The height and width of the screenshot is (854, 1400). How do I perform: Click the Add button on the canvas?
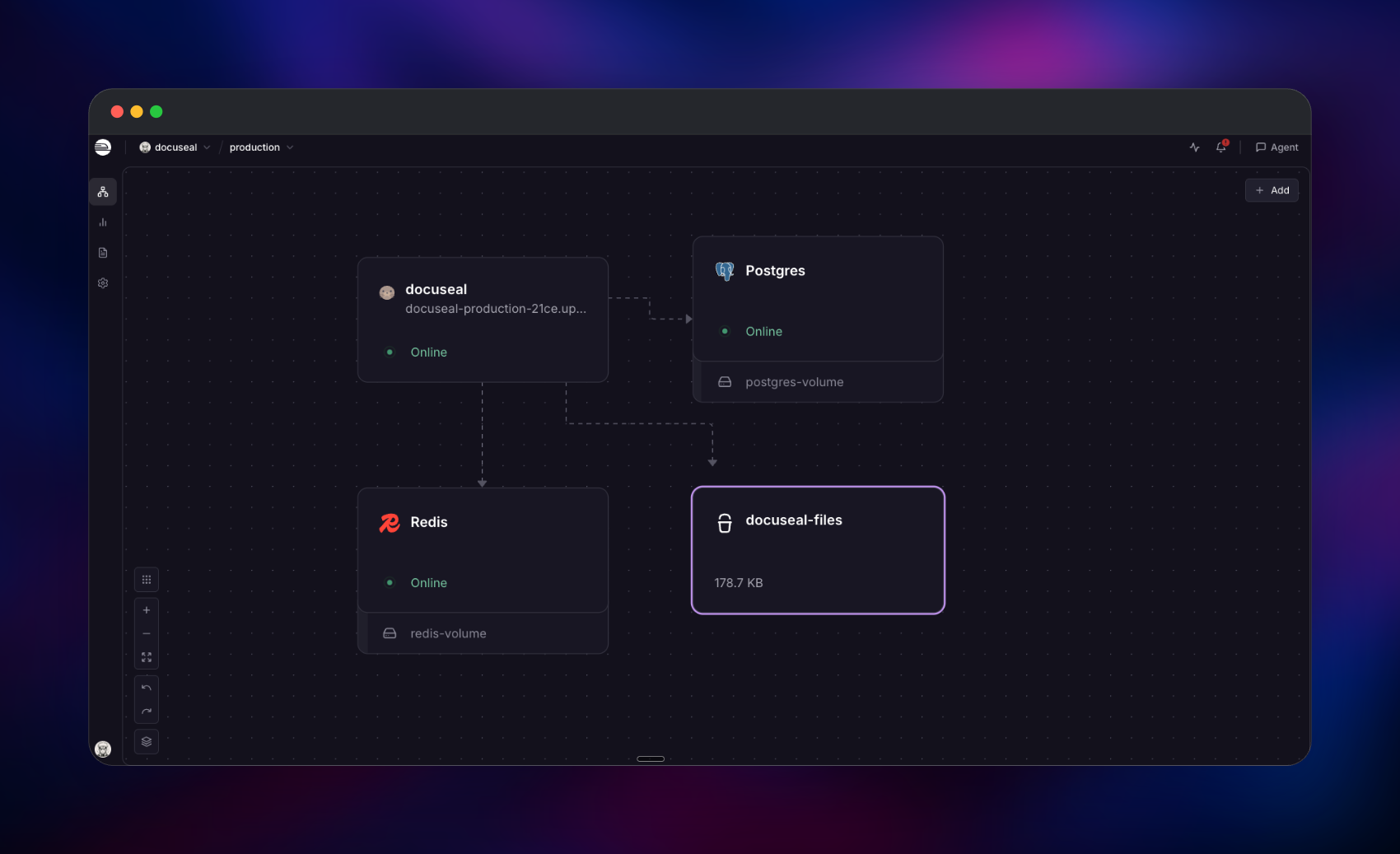pos(1272,190)
